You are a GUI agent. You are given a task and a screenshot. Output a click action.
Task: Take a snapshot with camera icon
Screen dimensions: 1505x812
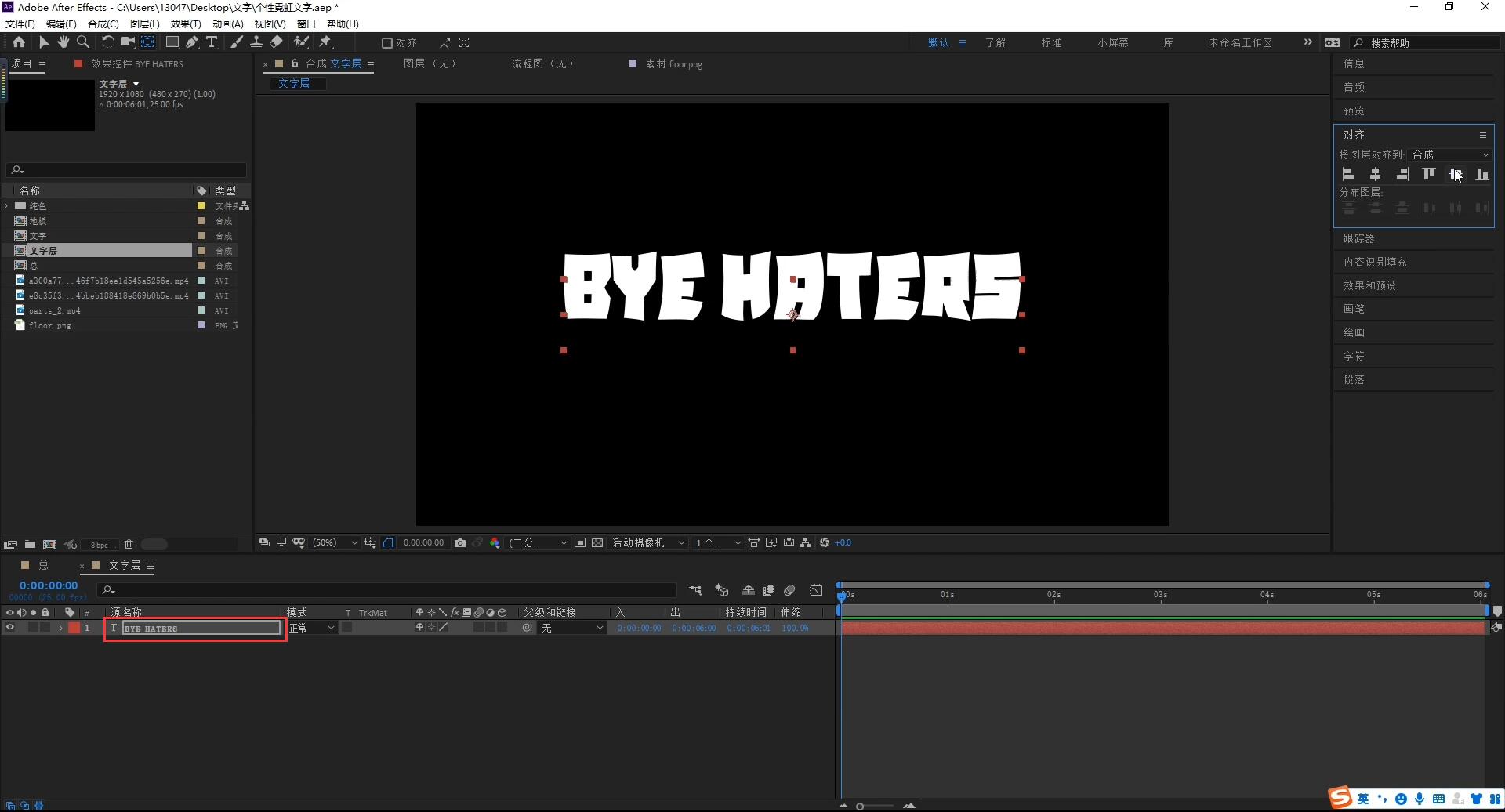[x=460, y=542]
